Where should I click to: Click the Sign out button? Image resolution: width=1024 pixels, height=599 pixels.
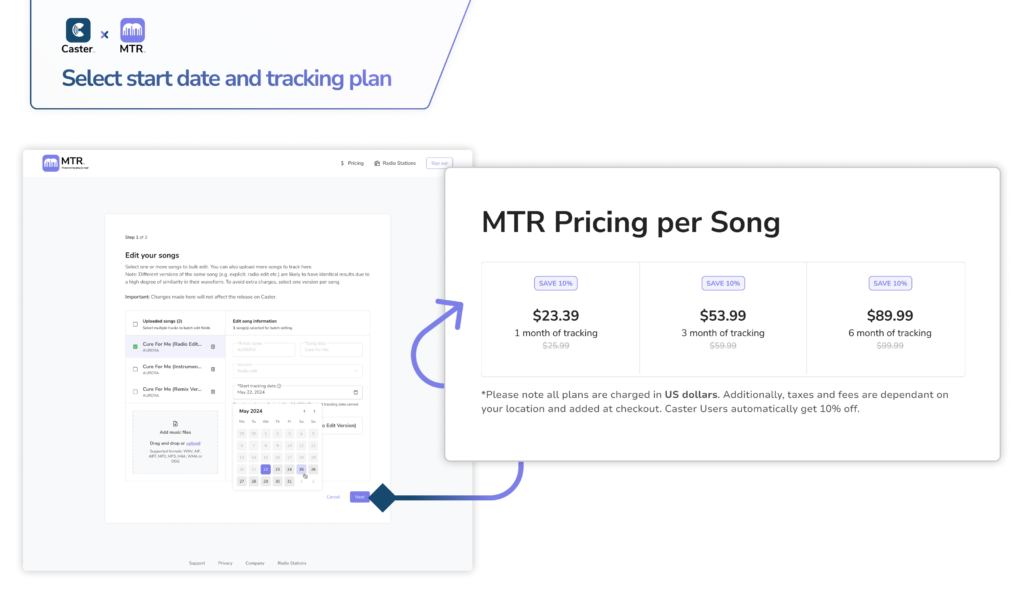[439, 163]
